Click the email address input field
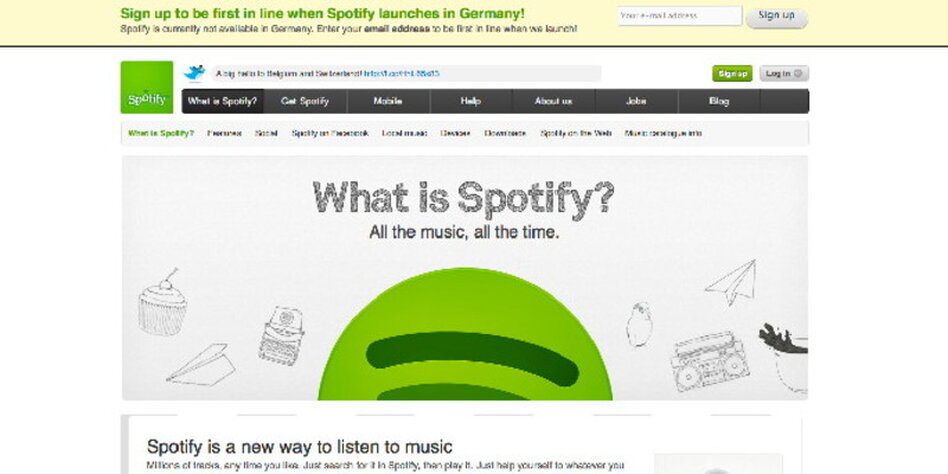 (680, 16)
